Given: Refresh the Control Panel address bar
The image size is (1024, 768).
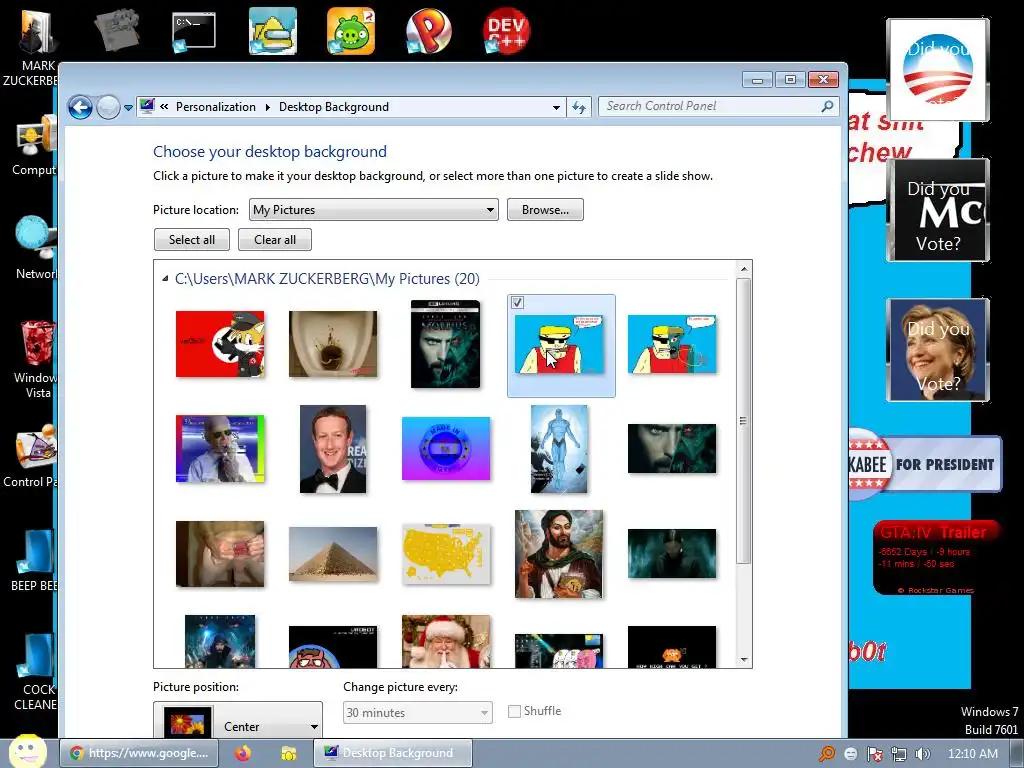Looking at the screenshot, I should 579,107.
